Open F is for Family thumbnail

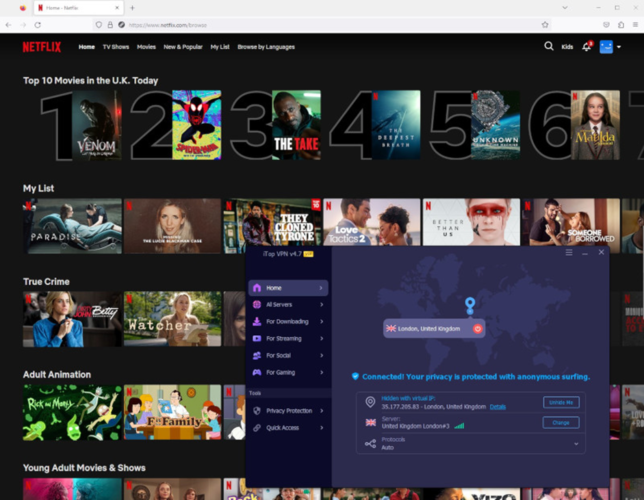[x=172, y=412]
